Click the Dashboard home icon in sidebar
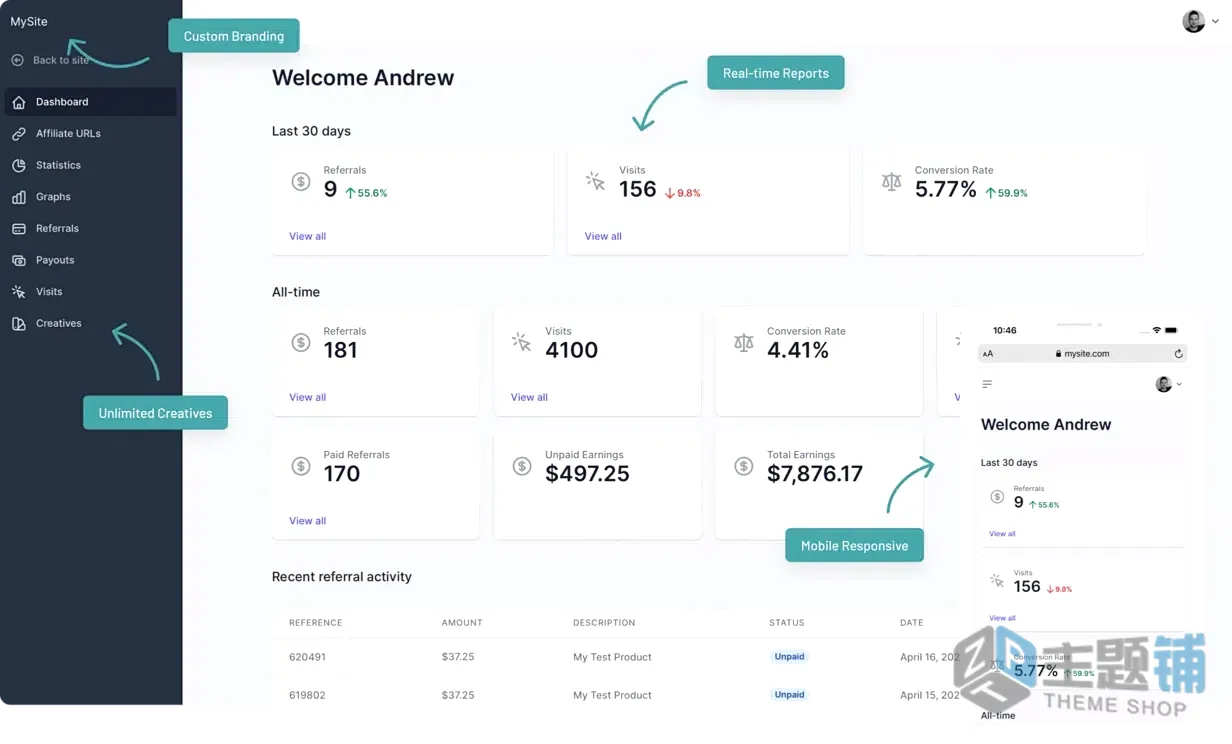This screenshot has width=1232, height=744. tap(19, 102)
